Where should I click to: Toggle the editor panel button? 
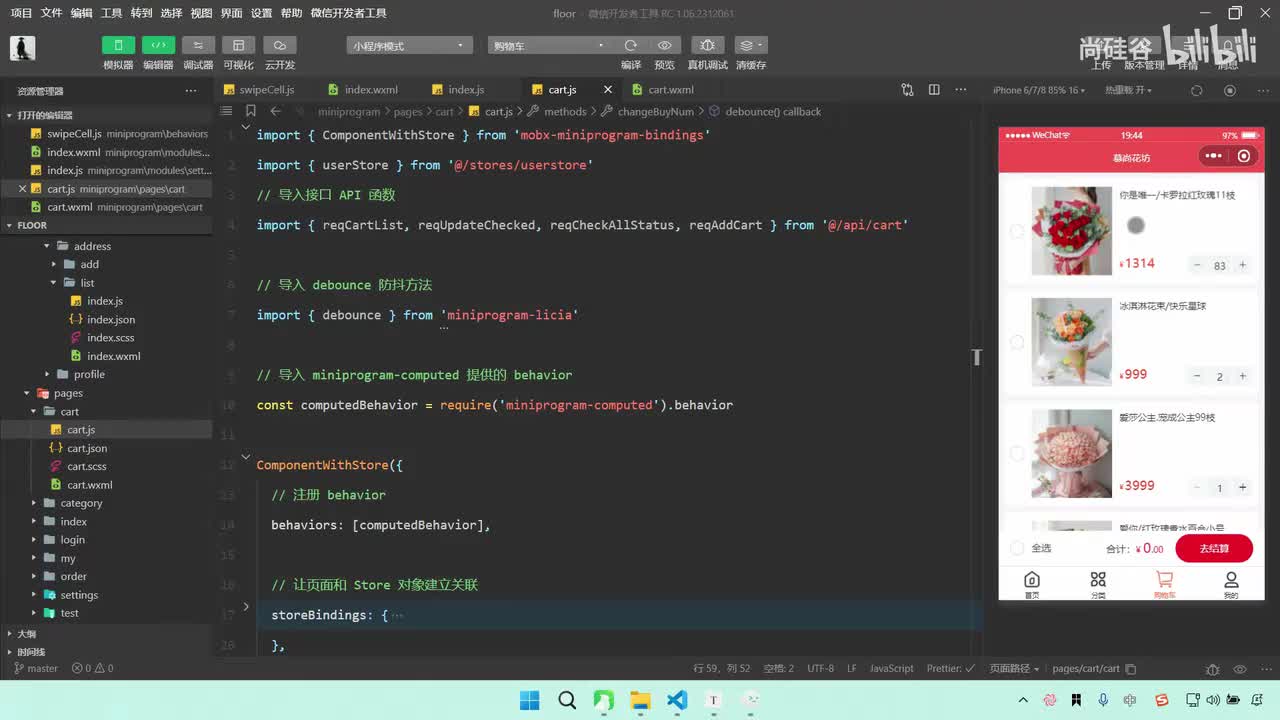(158, 45)
